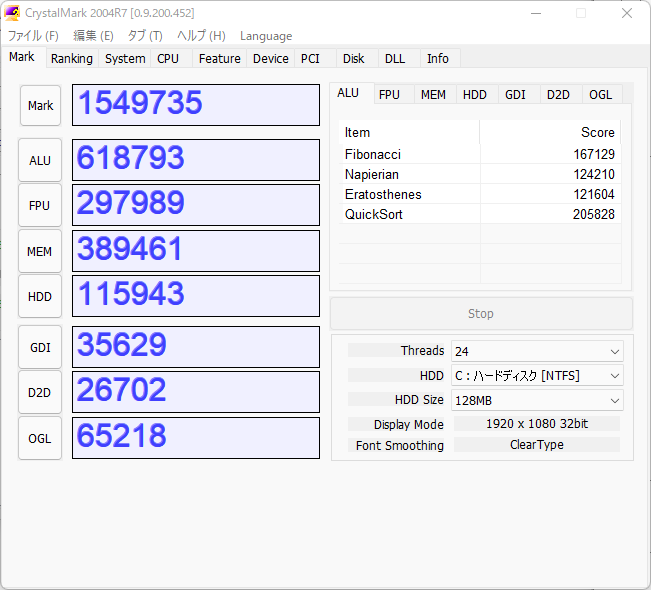Open the ファイル (F) menu
The image size is (651, 590).
point(33,36)
